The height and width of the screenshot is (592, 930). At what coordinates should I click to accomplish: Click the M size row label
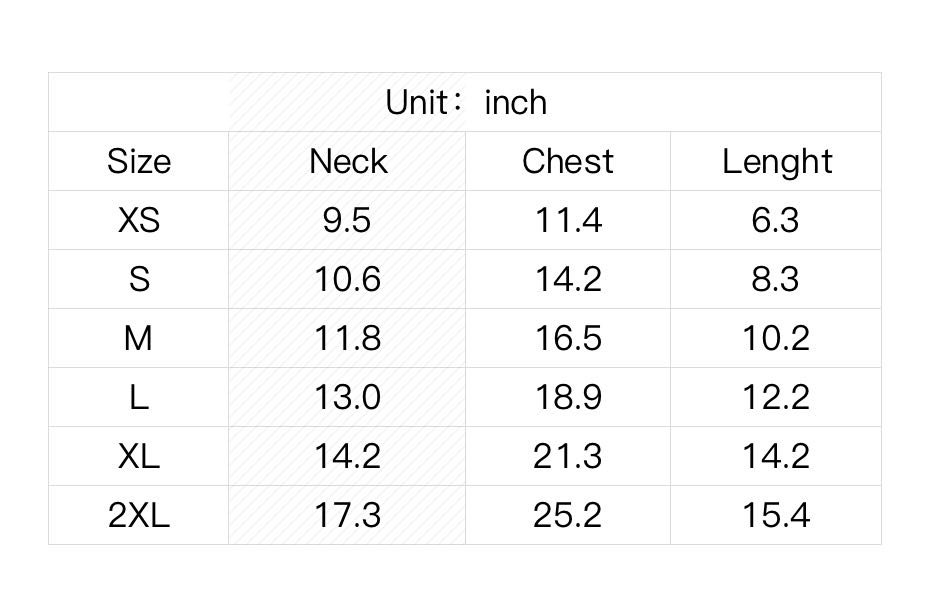(x=139, y=338)
